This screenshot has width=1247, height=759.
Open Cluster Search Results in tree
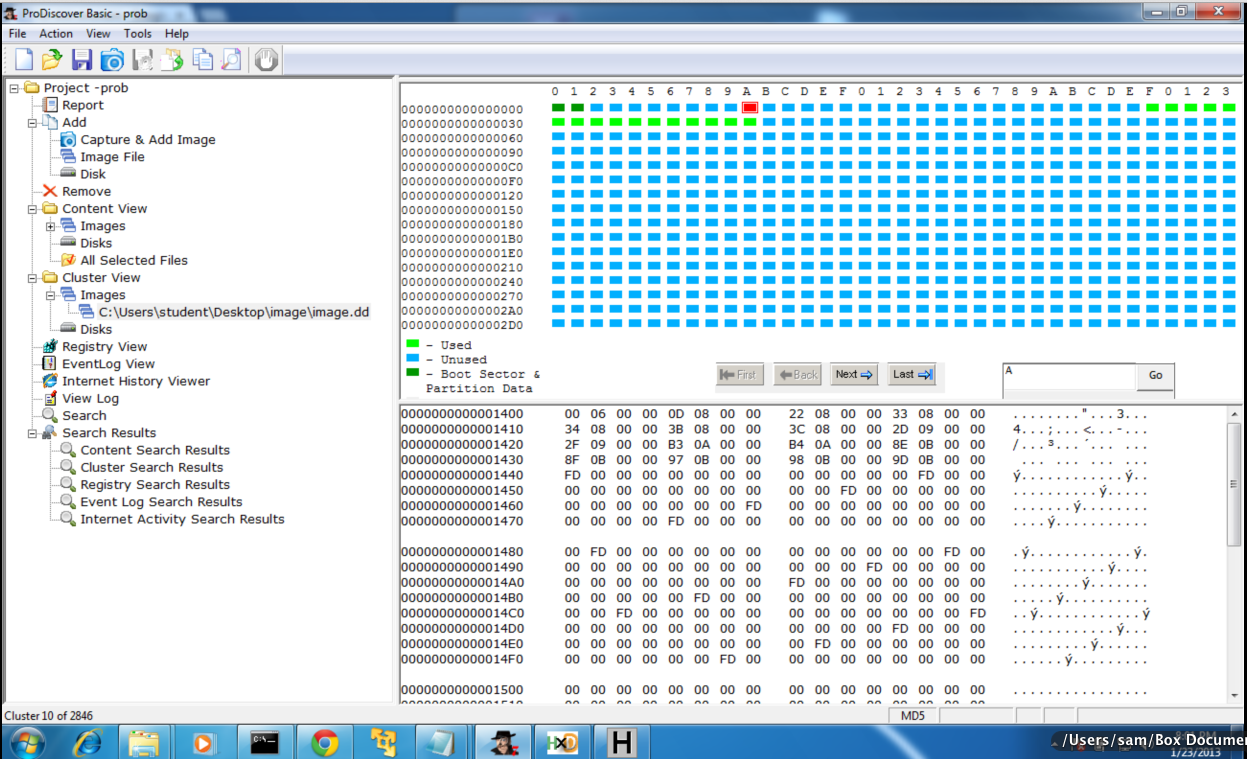(152, 467)
